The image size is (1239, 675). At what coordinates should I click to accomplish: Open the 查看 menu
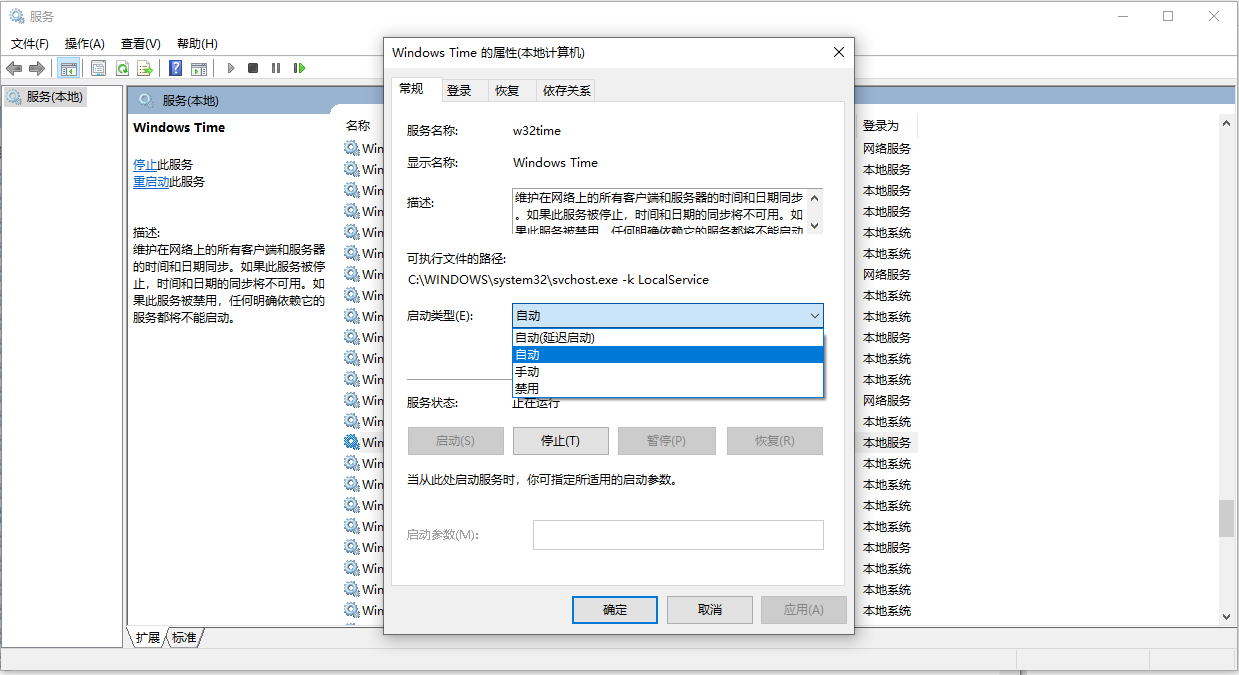[x=139, y=43]
